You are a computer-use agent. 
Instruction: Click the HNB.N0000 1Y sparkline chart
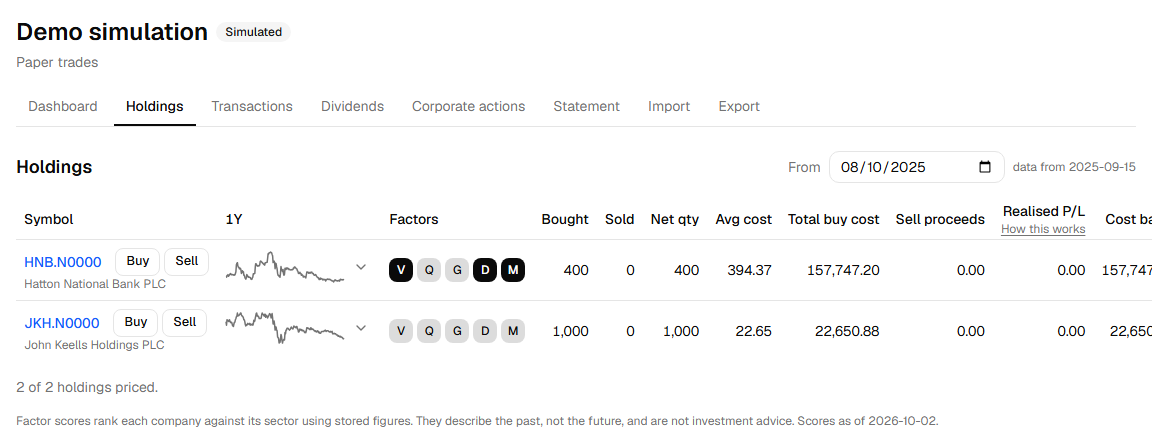(x=285, y=268)
